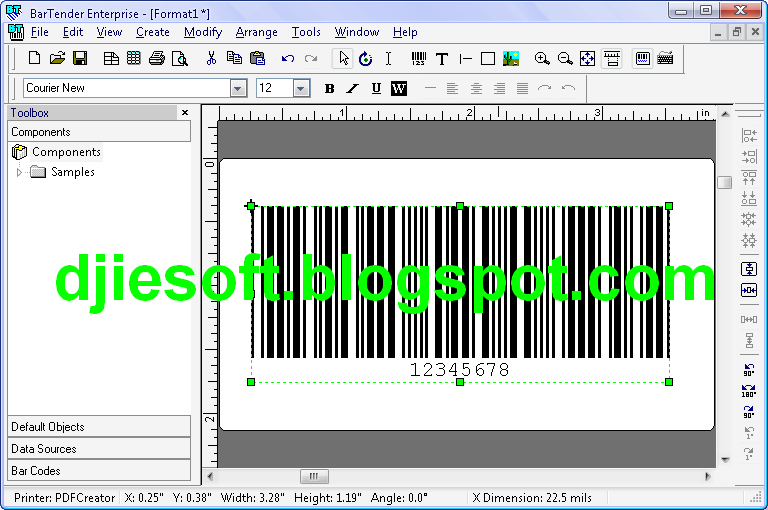Select the arrow pointer tool

[343, 58]
